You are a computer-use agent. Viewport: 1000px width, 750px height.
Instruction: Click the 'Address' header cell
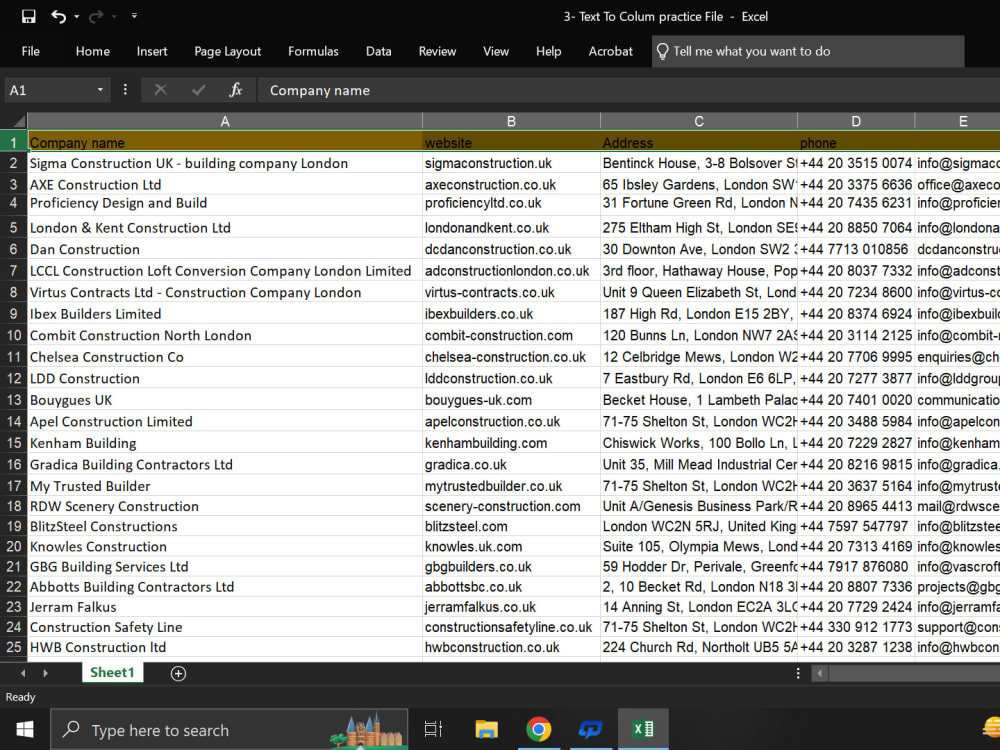[x=698, y=142]
